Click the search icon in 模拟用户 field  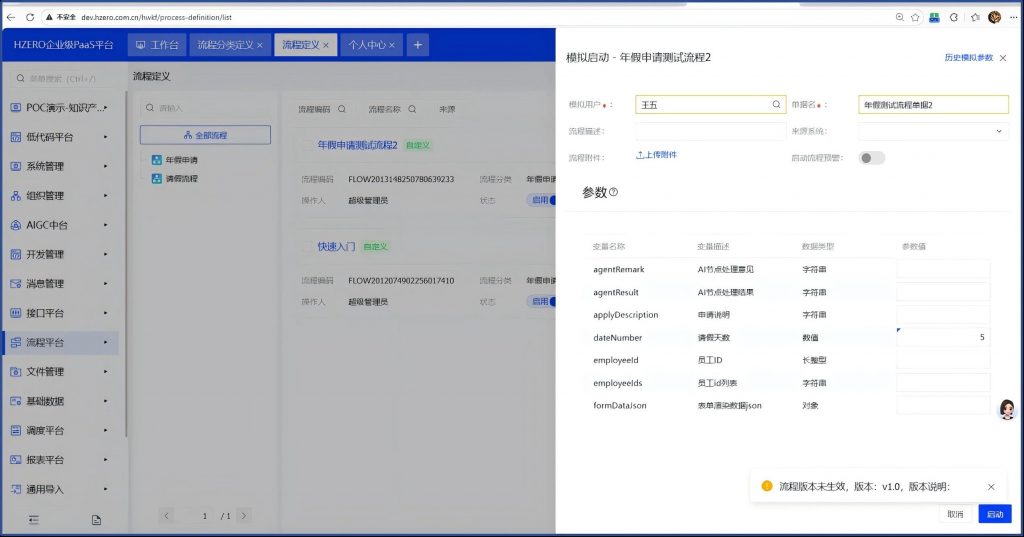click(776, 104)
